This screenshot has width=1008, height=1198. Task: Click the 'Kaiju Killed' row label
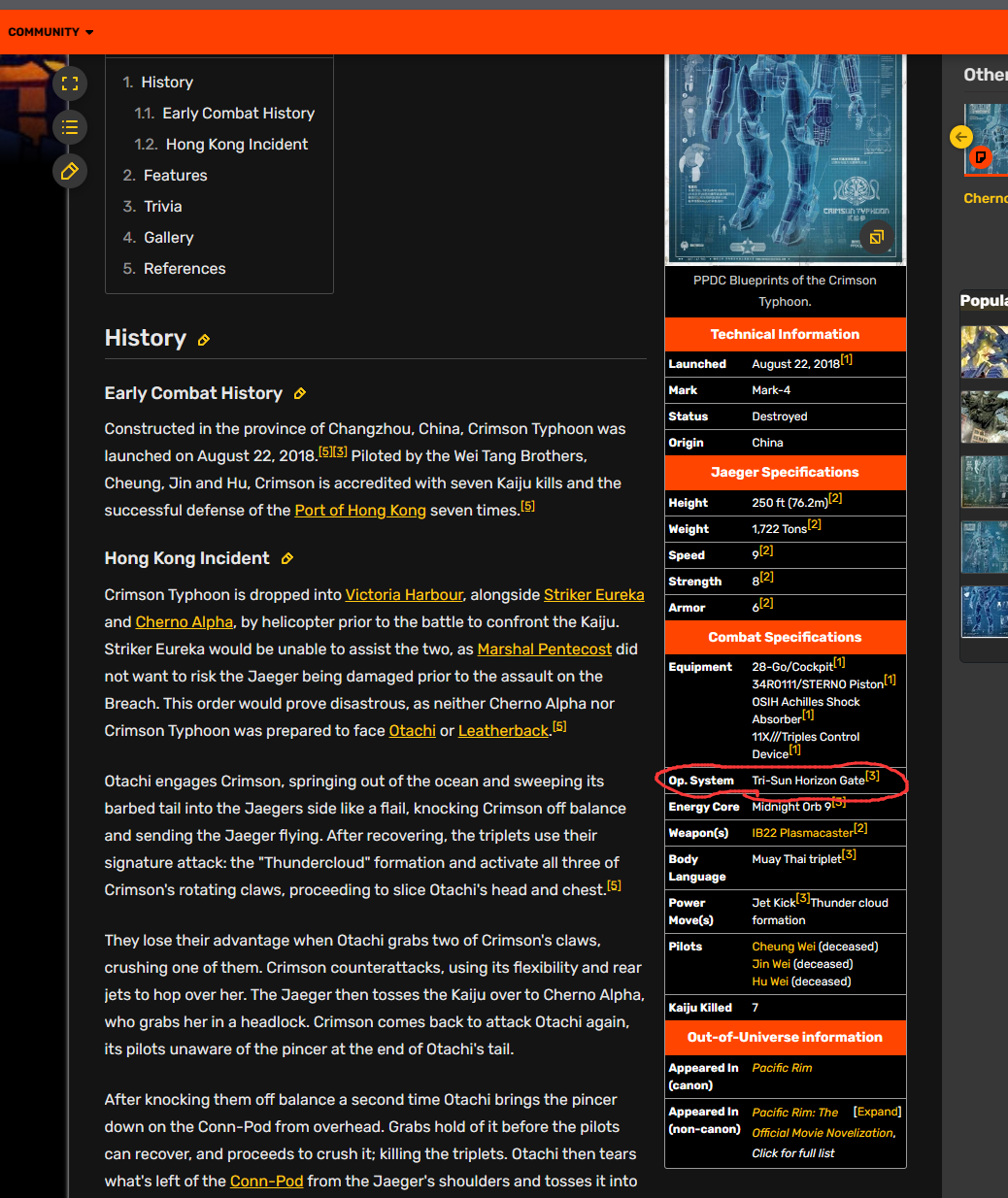coord(700,1008)
